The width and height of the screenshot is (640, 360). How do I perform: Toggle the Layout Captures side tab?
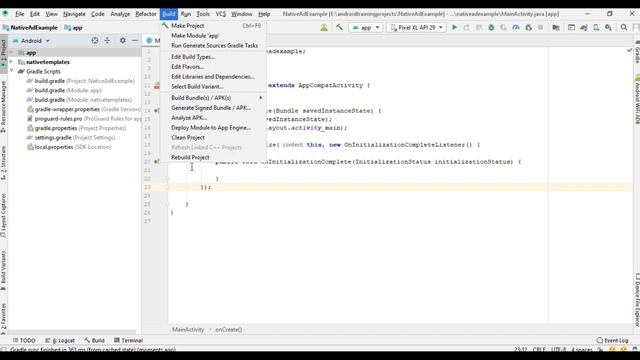pos(3,216)
